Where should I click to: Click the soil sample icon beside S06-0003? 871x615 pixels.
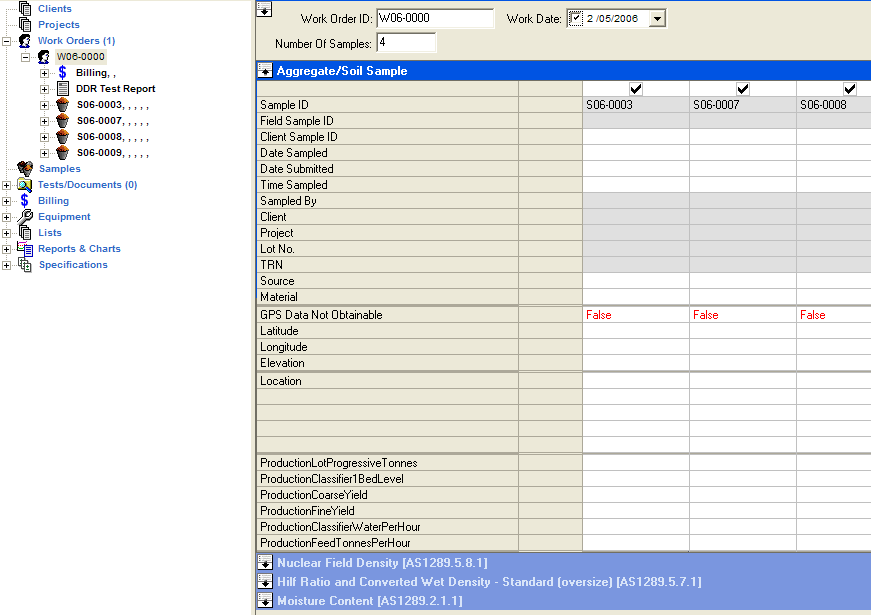click(62, 105)
